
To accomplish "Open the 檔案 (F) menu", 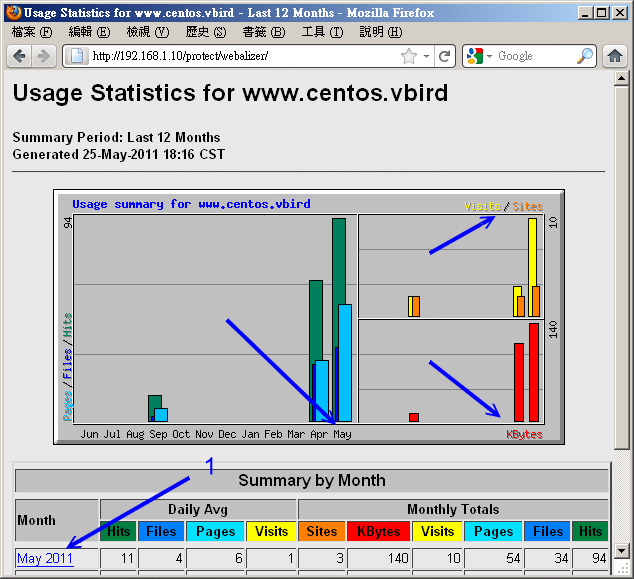I will pyautogui.click(x=30, y=32).
